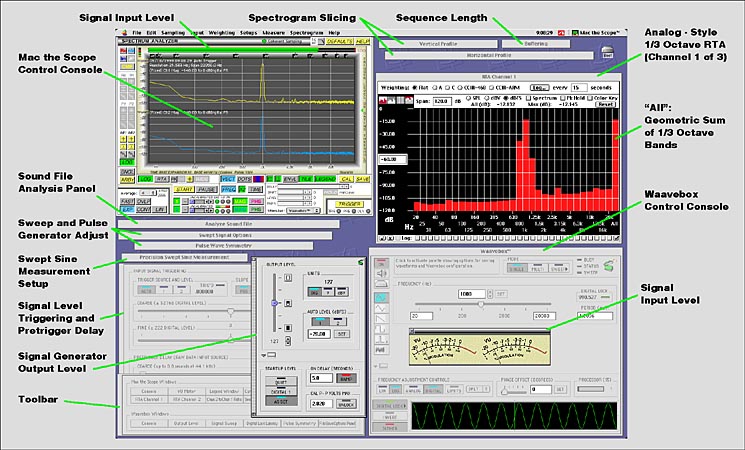
Task: Click the green S logo in Waavebox
Action: [x=610, y=266]
